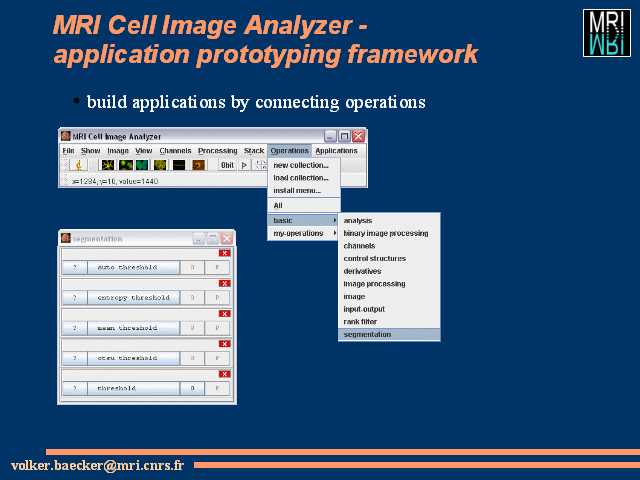Click the MRI logo in slide corner
640x480 pixels.
[607, 33]
